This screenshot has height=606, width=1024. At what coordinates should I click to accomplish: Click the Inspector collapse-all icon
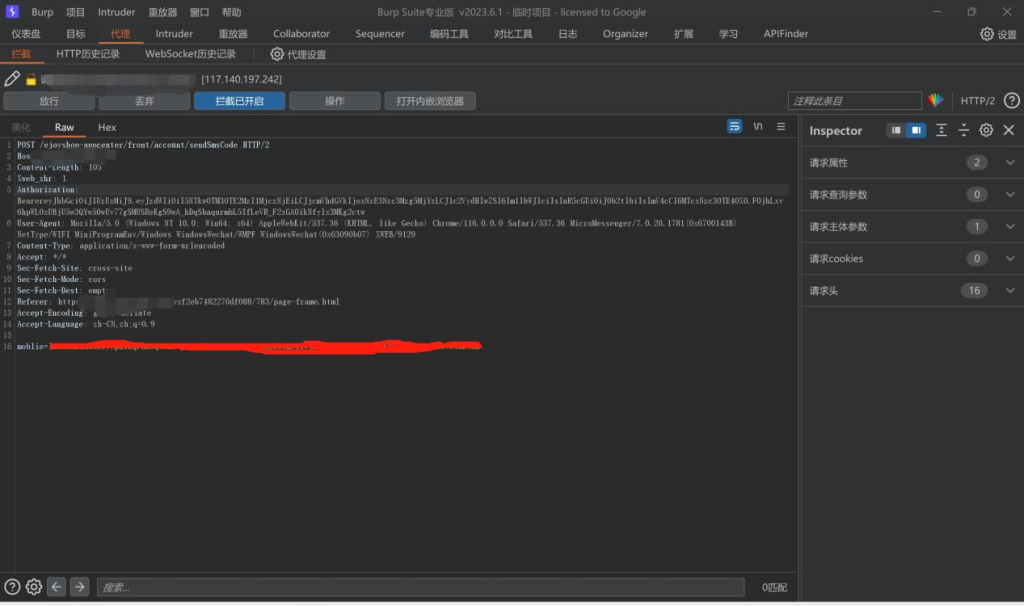(x=964, y=131)
